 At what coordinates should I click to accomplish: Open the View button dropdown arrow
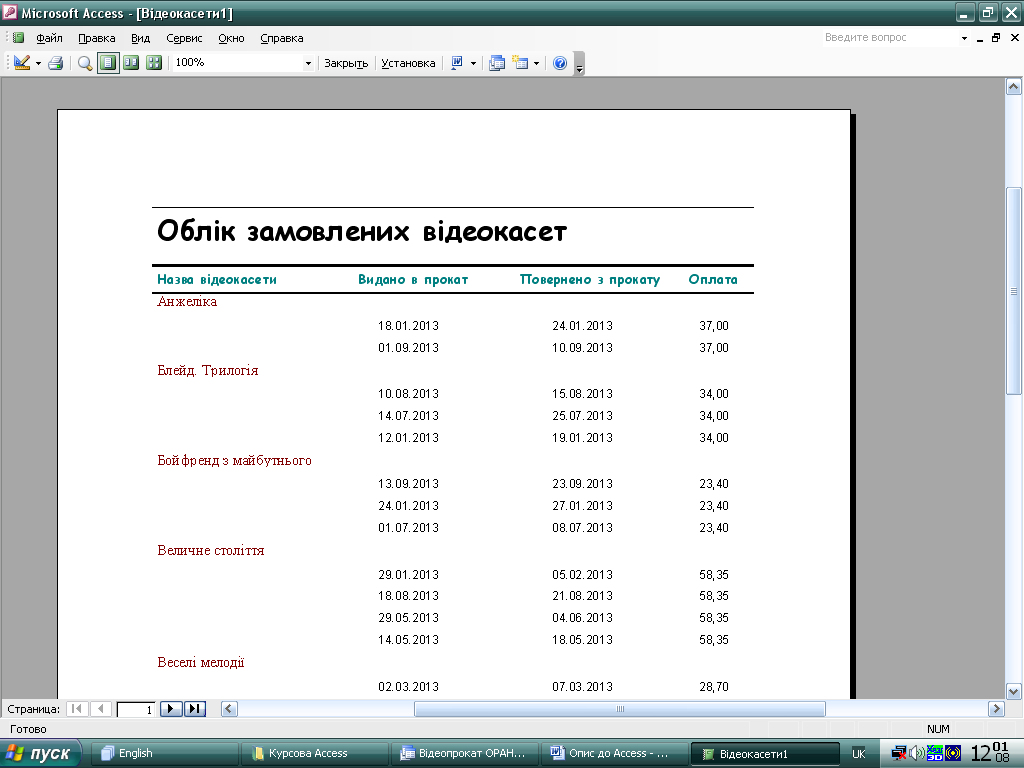click(38, 63)
